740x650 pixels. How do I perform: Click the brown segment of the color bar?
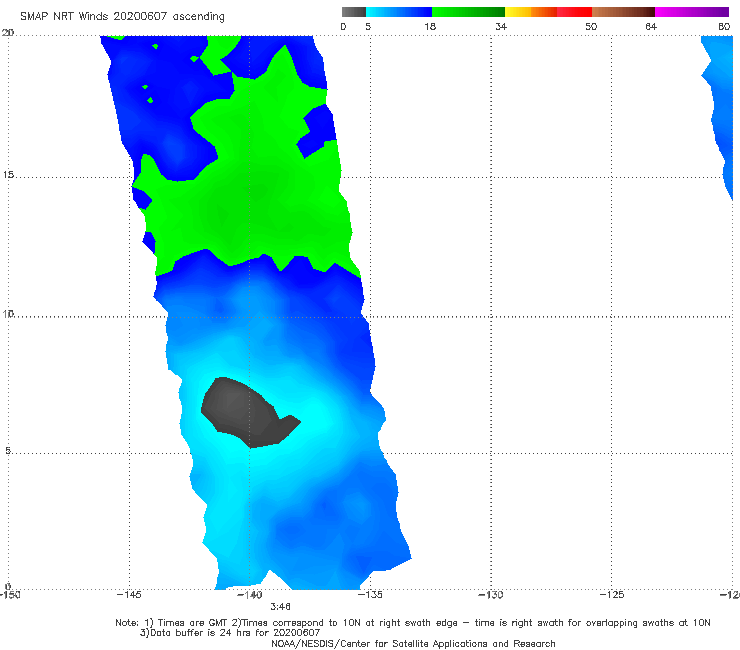pos(623,12)
